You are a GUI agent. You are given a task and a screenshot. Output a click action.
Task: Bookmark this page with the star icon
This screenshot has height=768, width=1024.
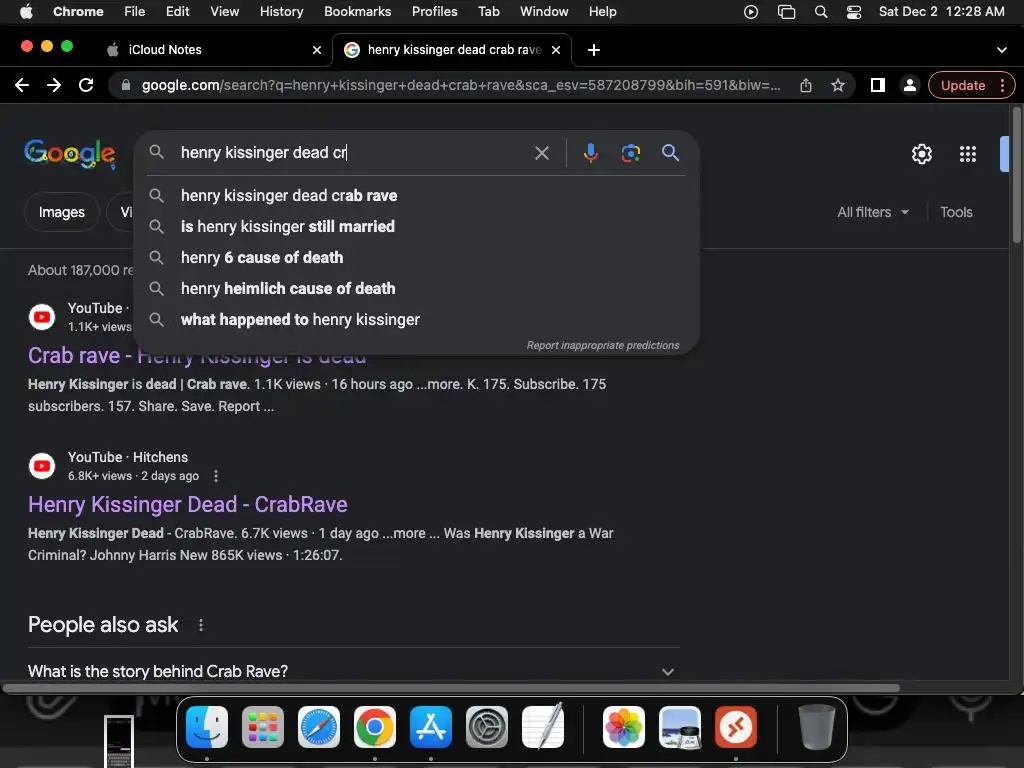[838, 85]
